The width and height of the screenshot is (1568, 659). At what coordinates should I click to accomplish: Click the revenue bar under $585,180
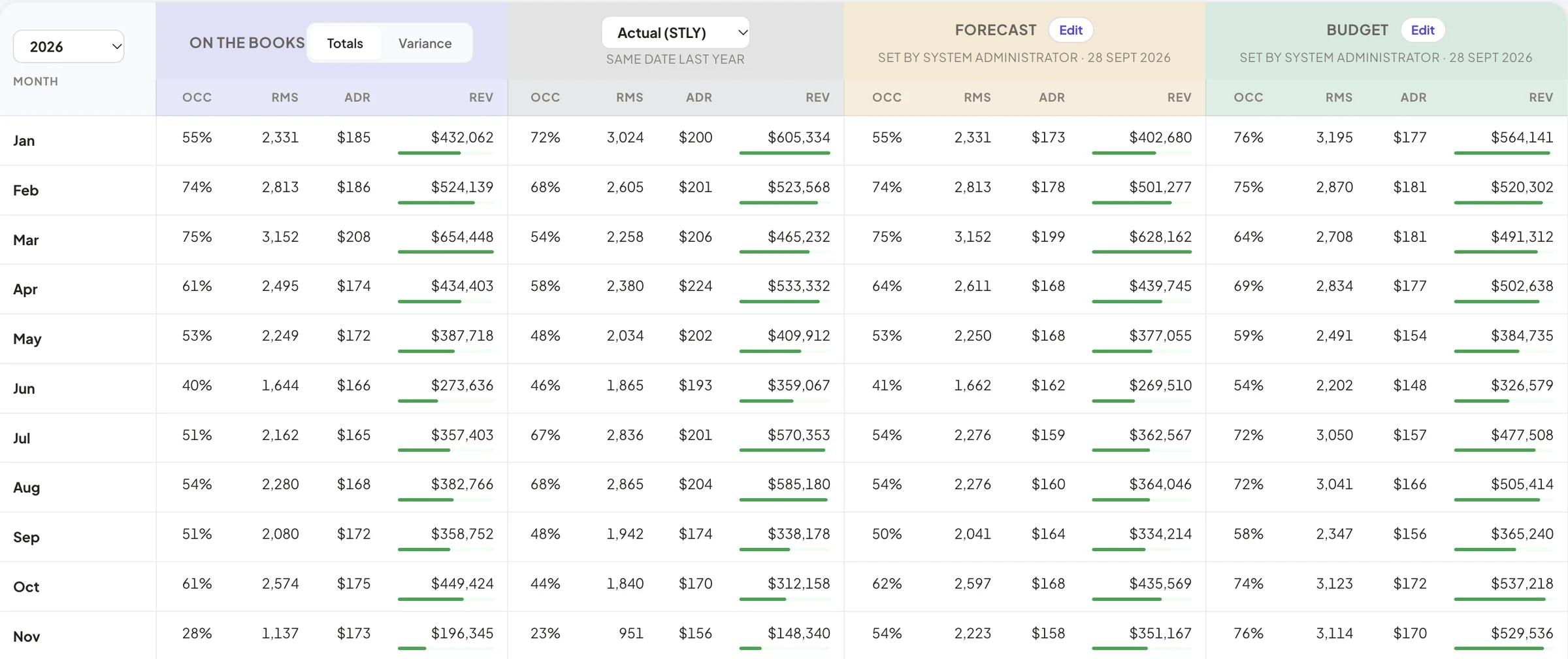(x=785, y=500)
